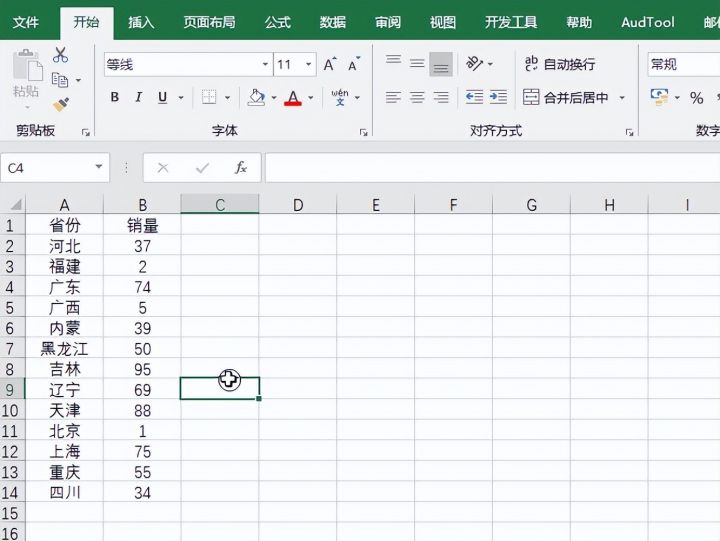Click the text orientation icon

[x=474, y=63]
